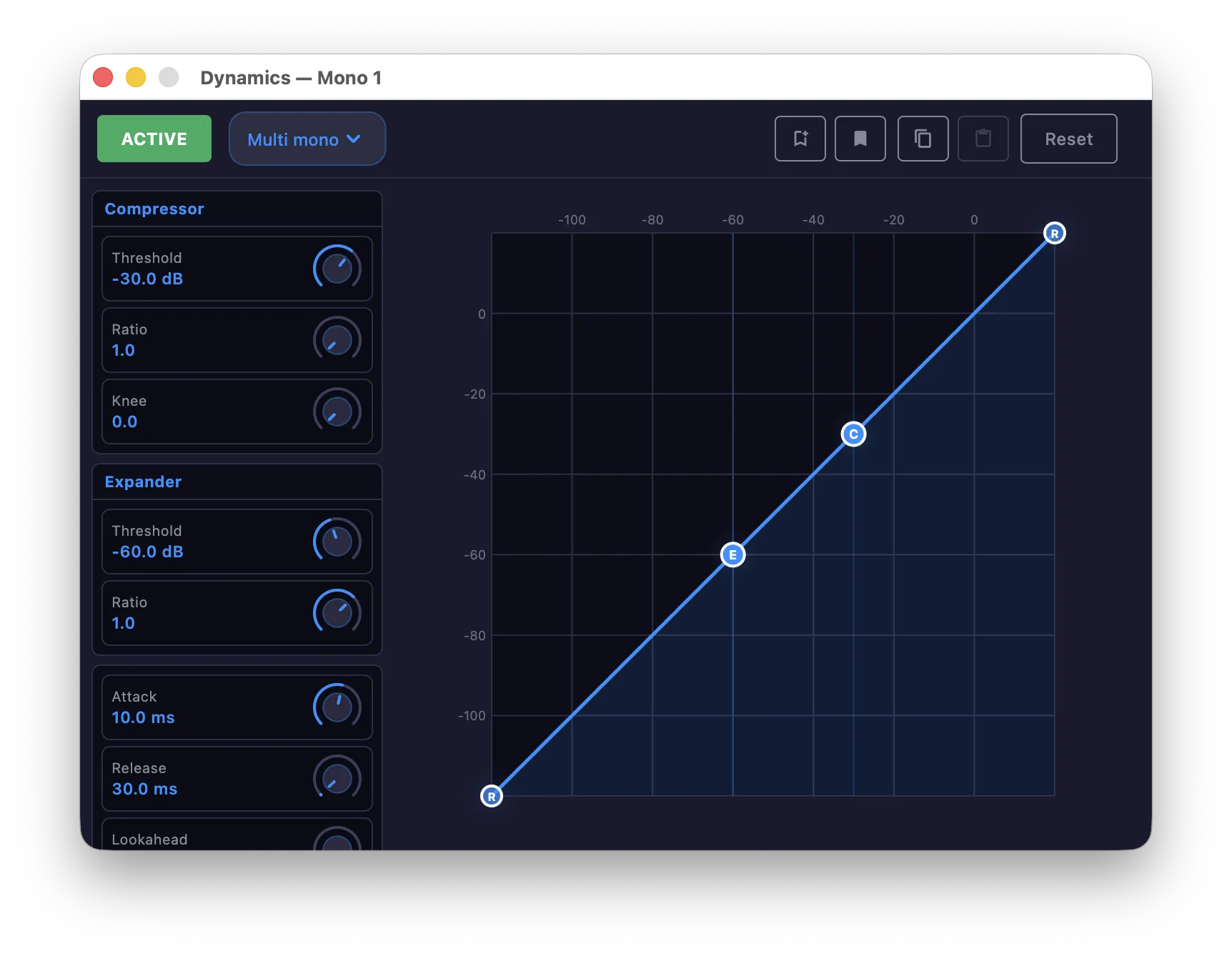1232x956 pixels.
Task: Click the Attack value 10.0 ms
Action: coord(143,717)
